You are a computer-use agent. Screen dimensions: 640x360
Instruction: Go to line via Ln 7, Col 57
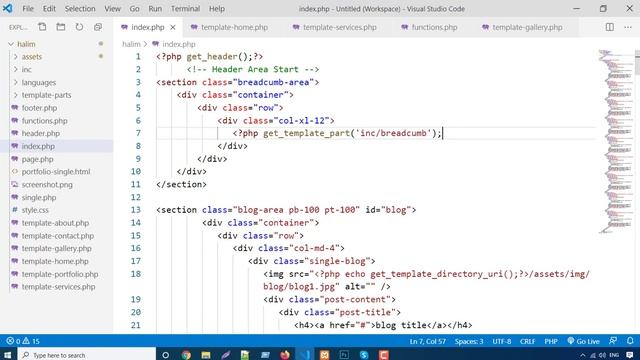click(x=428, y=341)
